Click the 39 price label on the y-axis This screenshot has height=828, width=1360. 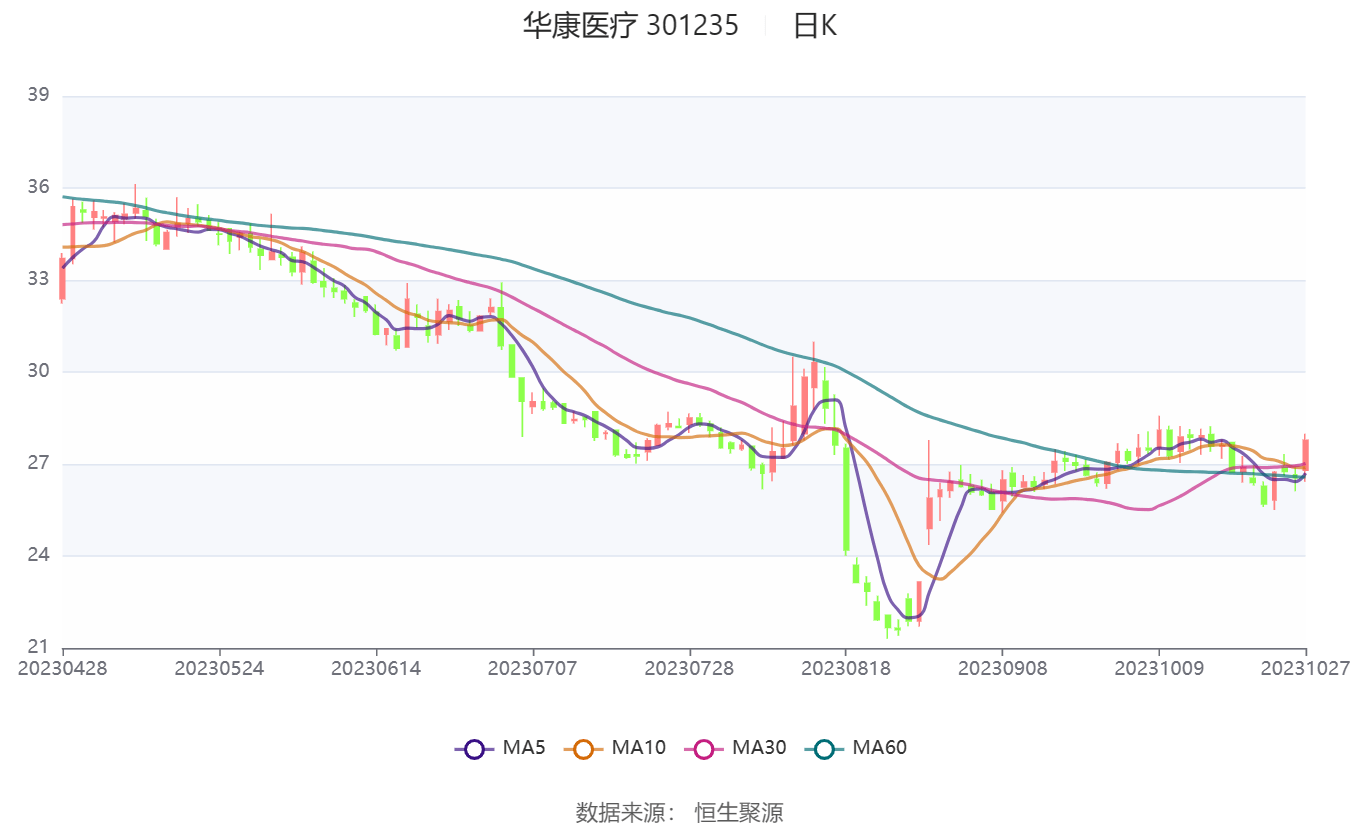click(38, 96)
